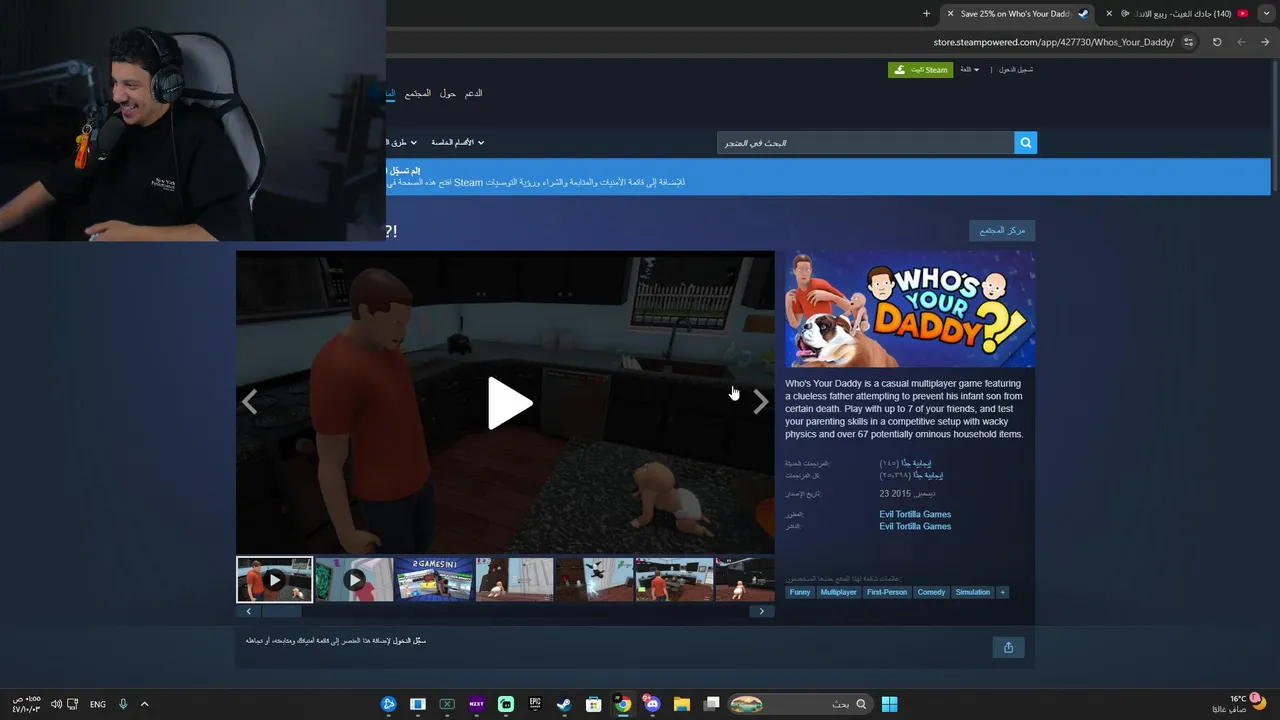Screen dimensions: 1280x720
Task: Open the About menu item (حول)
Action: click(448, 93)
